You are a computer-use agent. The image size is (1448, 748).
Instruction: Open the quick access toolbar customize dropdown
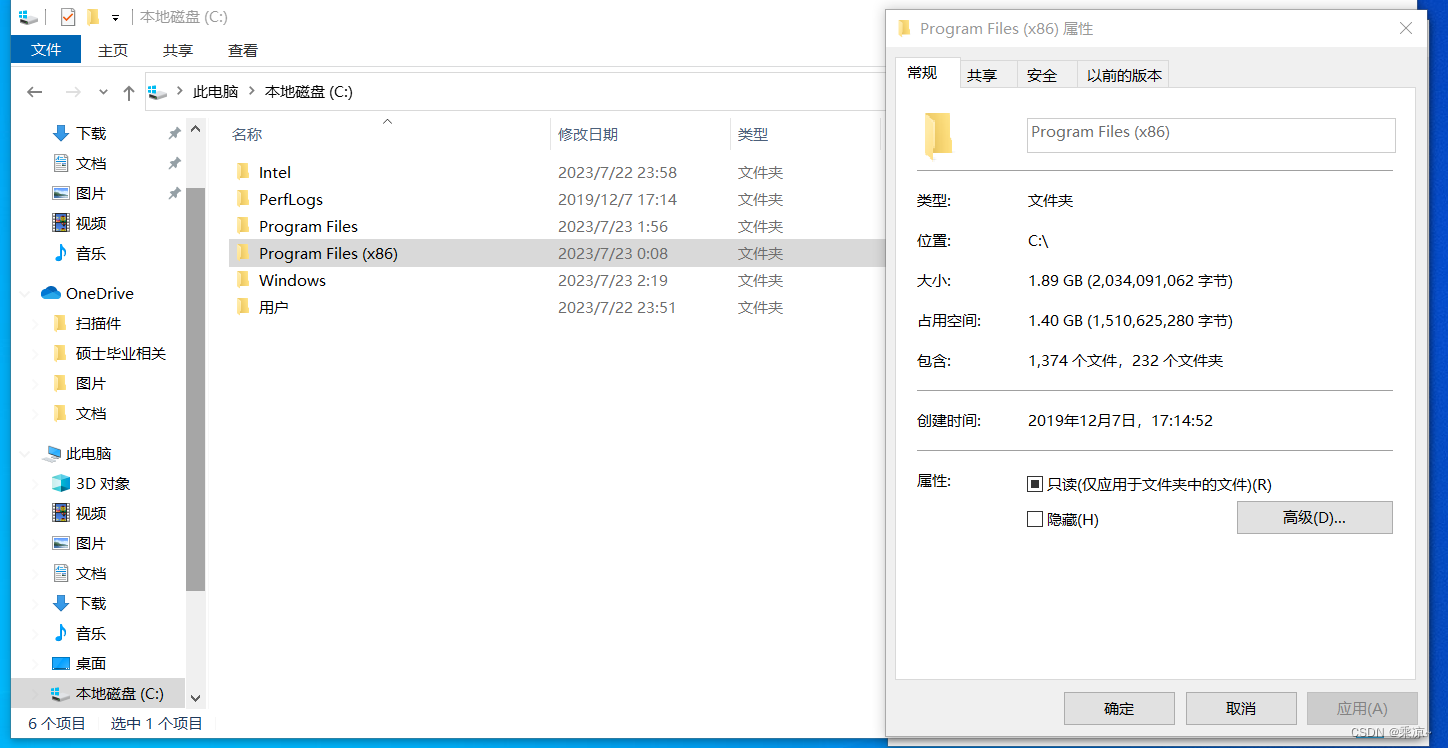click(x=116, y=18)
